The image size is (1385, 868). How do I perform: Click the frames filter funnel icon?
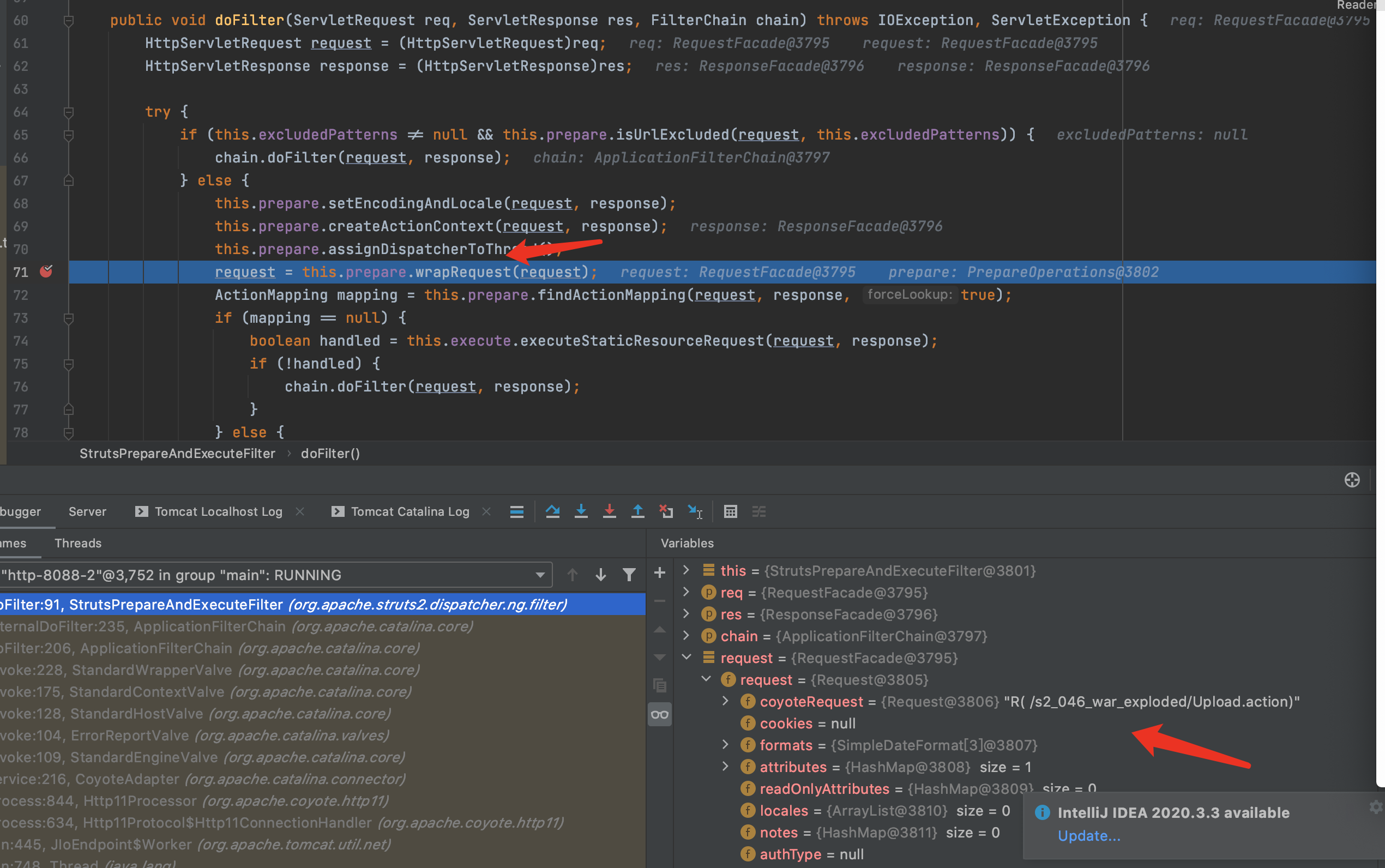point(629,575)
